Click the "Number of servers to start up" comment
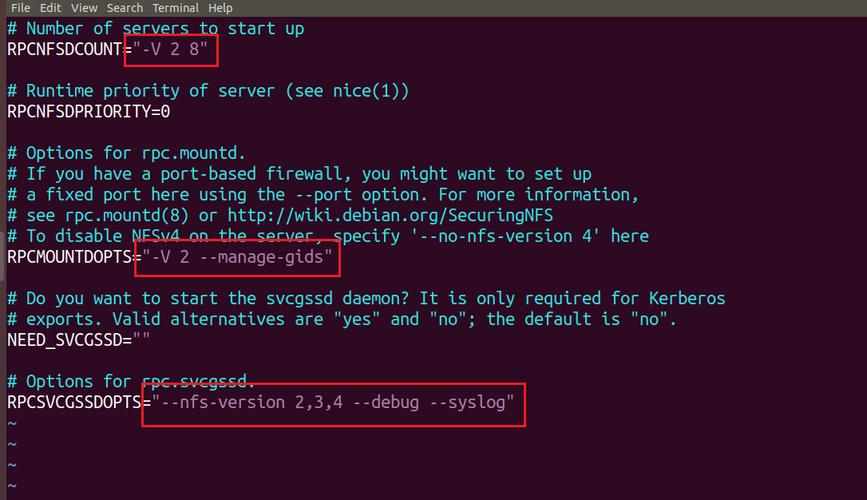Screen dimensions: 867x500 point(165,28)
